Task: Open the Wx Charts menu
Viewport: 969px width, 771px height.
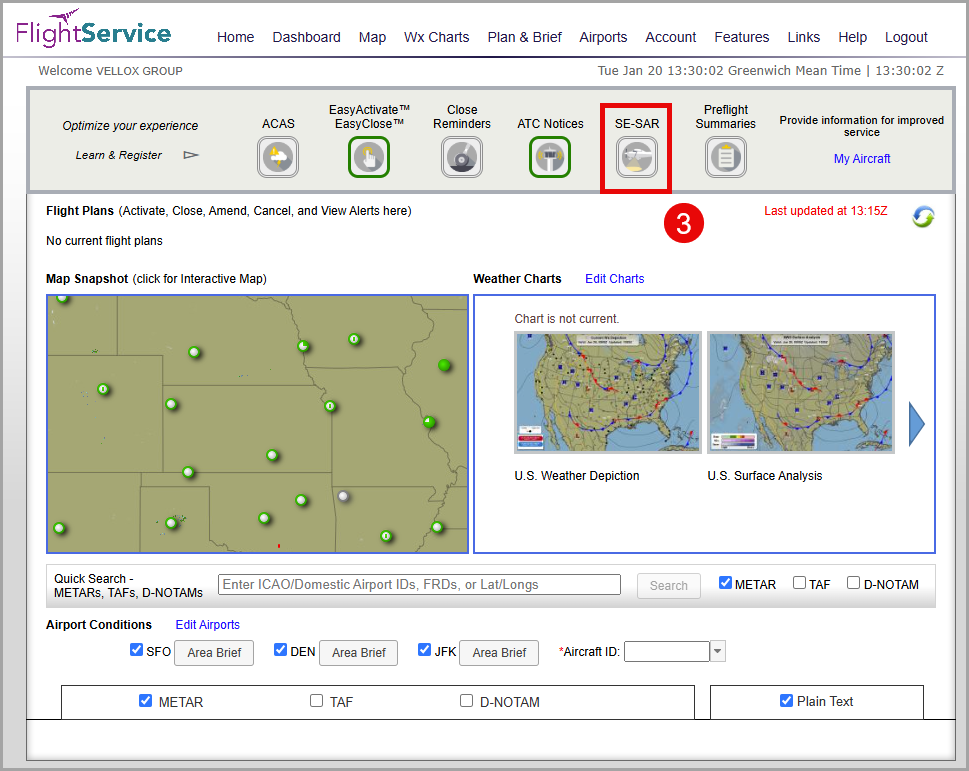Action: click(x=436, y=37)
